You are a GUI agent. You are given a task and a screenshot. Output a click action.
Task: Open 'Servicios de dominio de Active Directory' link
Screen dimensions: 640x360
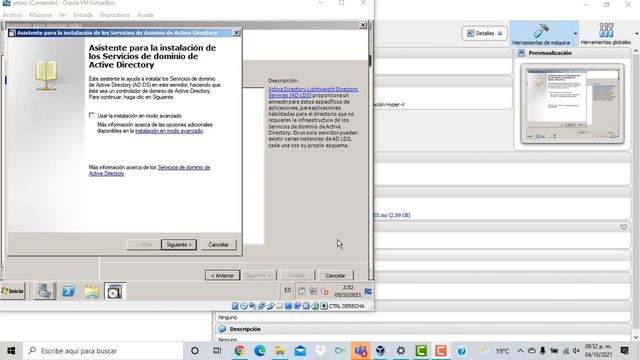pos(149,170)
